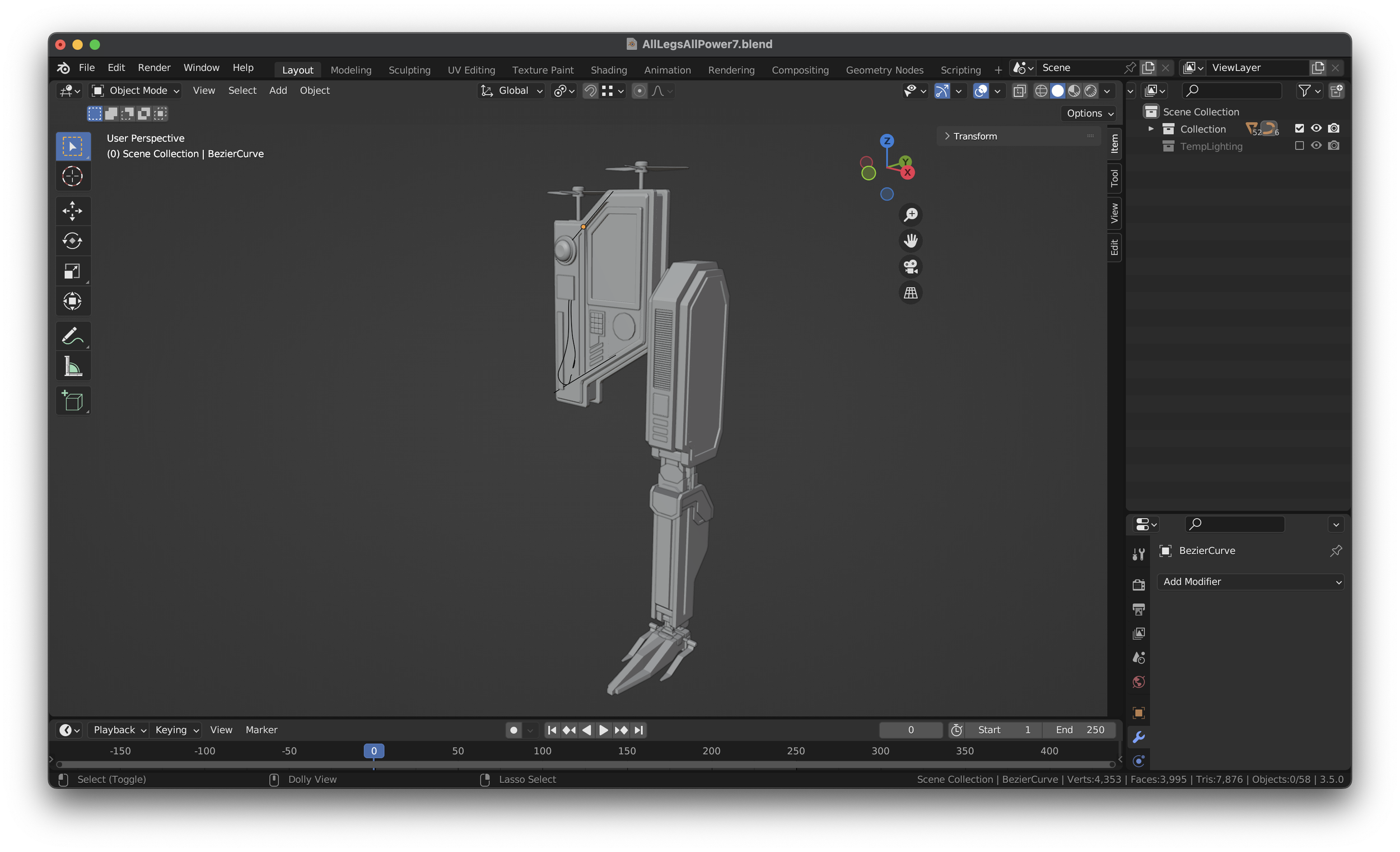Open the Item sidebar tab
1400x852 pixels.
(x=1114, y=144)
